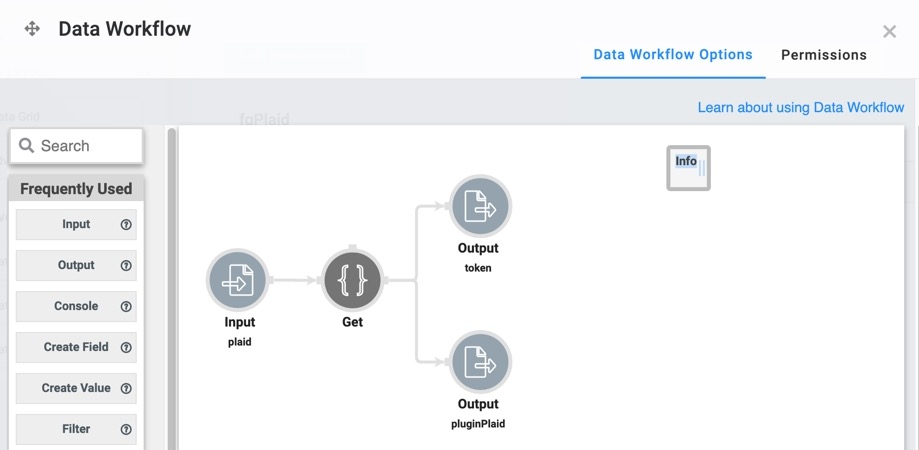Open the Info box on canvas
Image resolution: width=919 pixels, height=450 pixels.
pos(688,168)
